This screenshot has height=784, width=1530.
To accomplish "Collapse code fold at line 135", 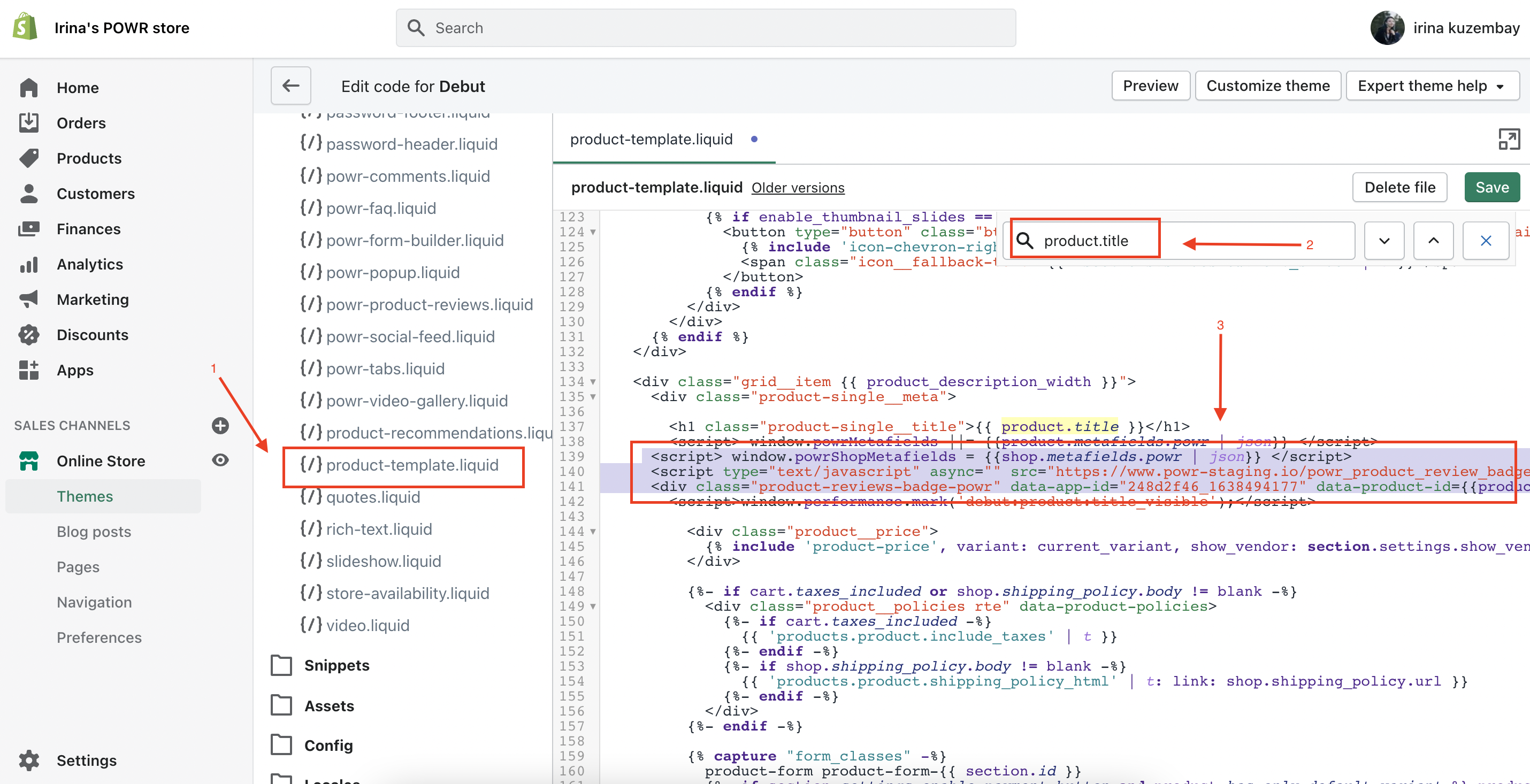I will coord(593,397).
